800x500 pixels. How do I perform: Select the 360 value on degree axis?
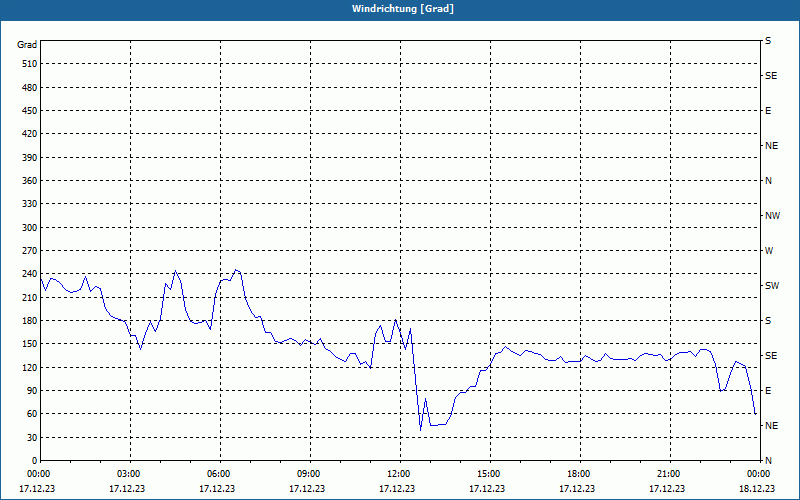tap(30, 181)
